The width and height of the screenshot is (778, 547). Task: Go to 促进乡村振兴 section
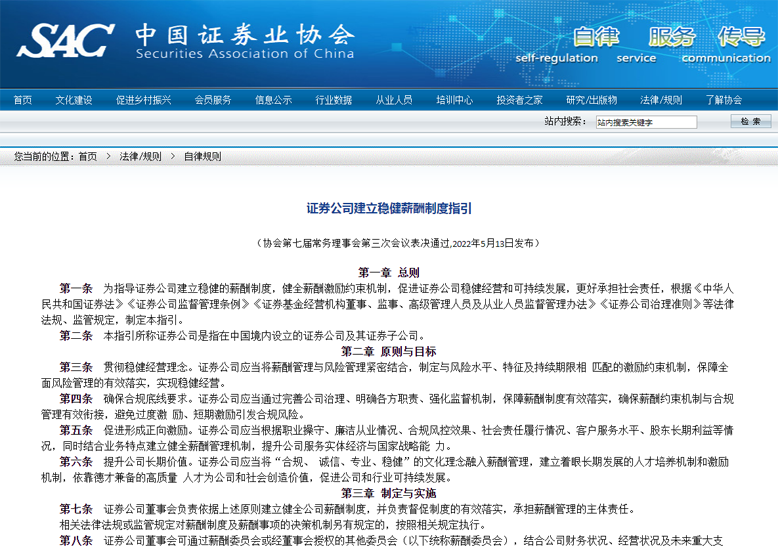(143, 100)
